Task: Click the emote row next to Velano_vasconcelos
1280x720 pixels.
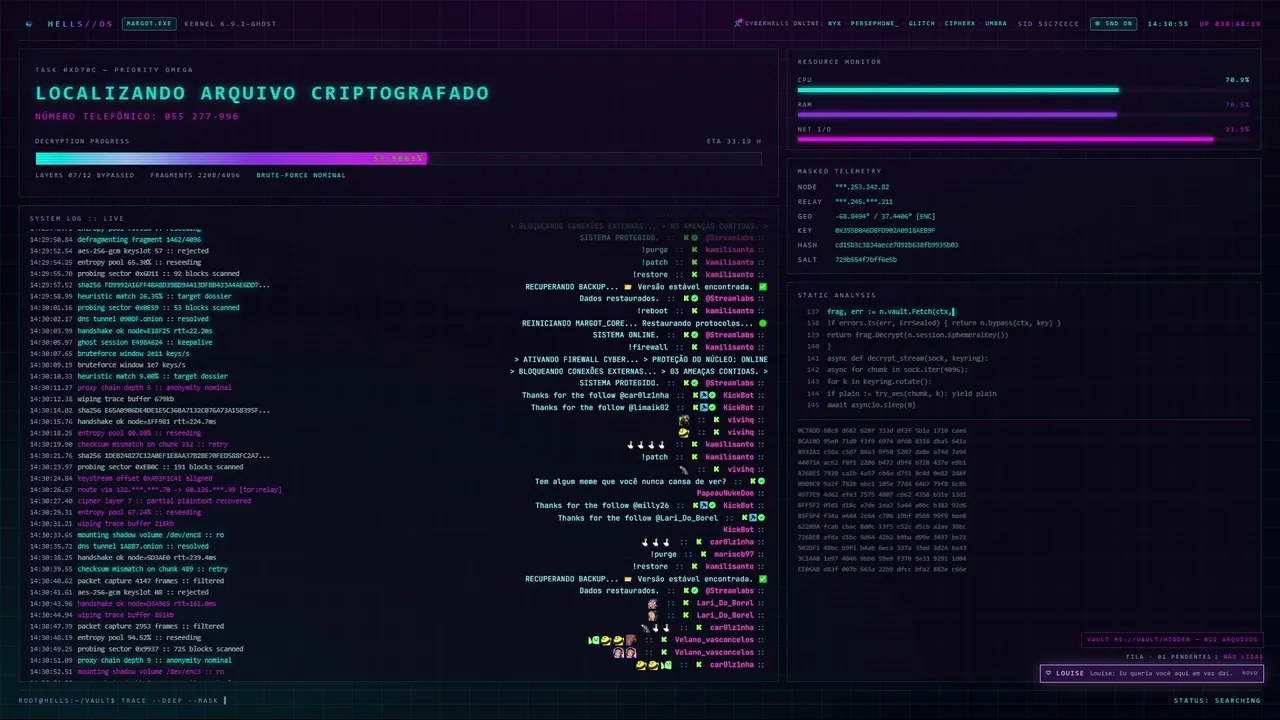Action: tap(612, 640)
